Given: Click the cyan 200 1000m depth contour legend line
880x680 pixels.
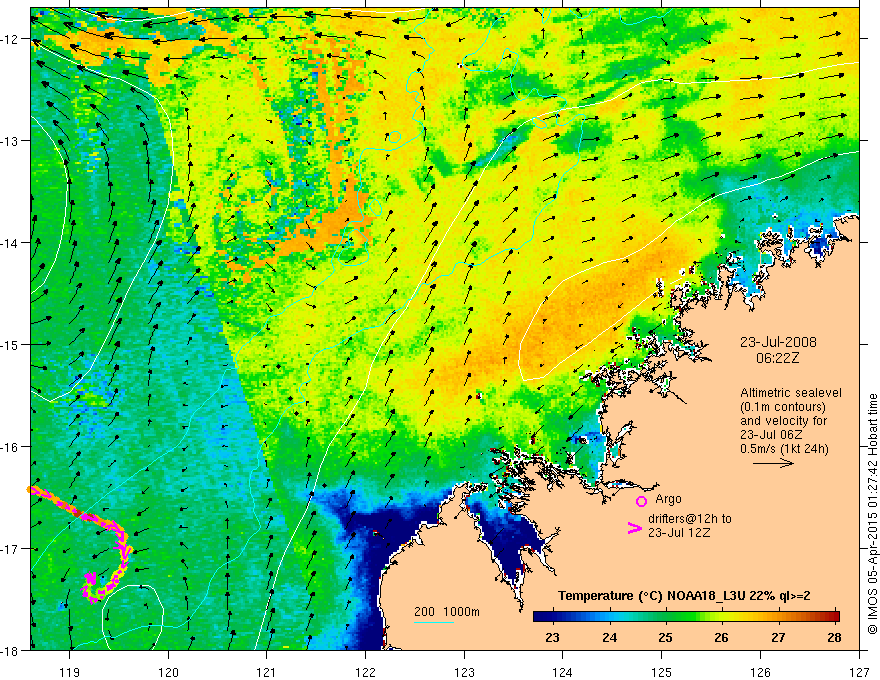Looking at the screenshot, I should coord(434,622).
